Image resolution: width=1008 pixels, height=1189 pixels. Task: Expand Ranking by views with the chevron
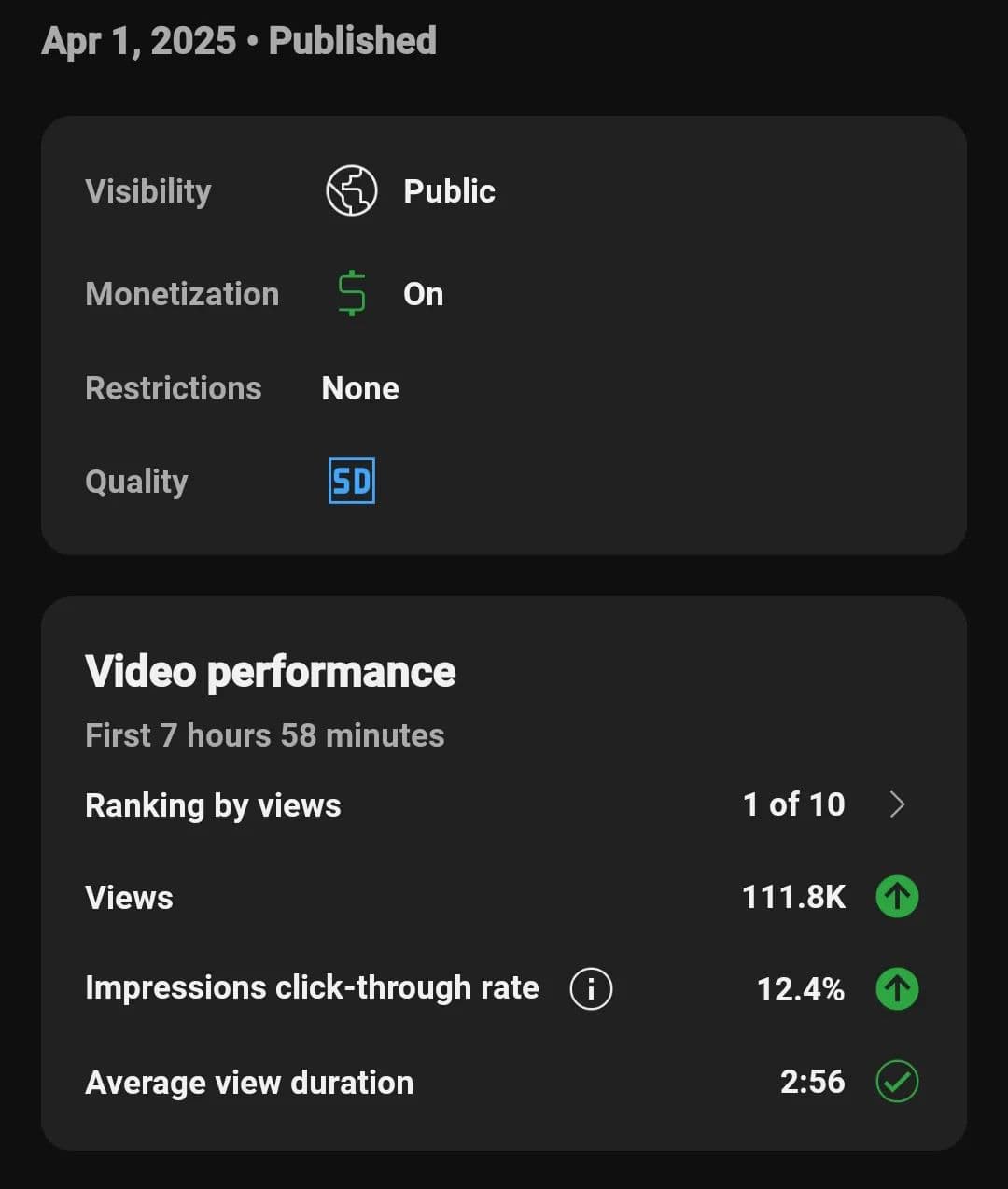click(x=898, y=804)
